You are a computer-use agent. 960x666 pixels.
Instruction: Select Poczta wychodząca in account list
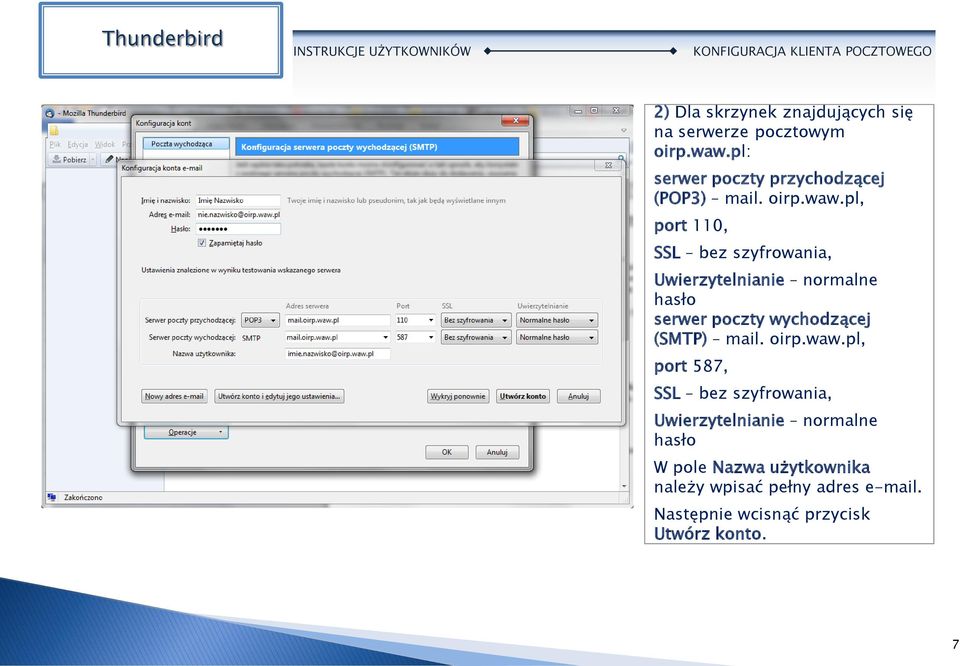[x=186, y=144]
